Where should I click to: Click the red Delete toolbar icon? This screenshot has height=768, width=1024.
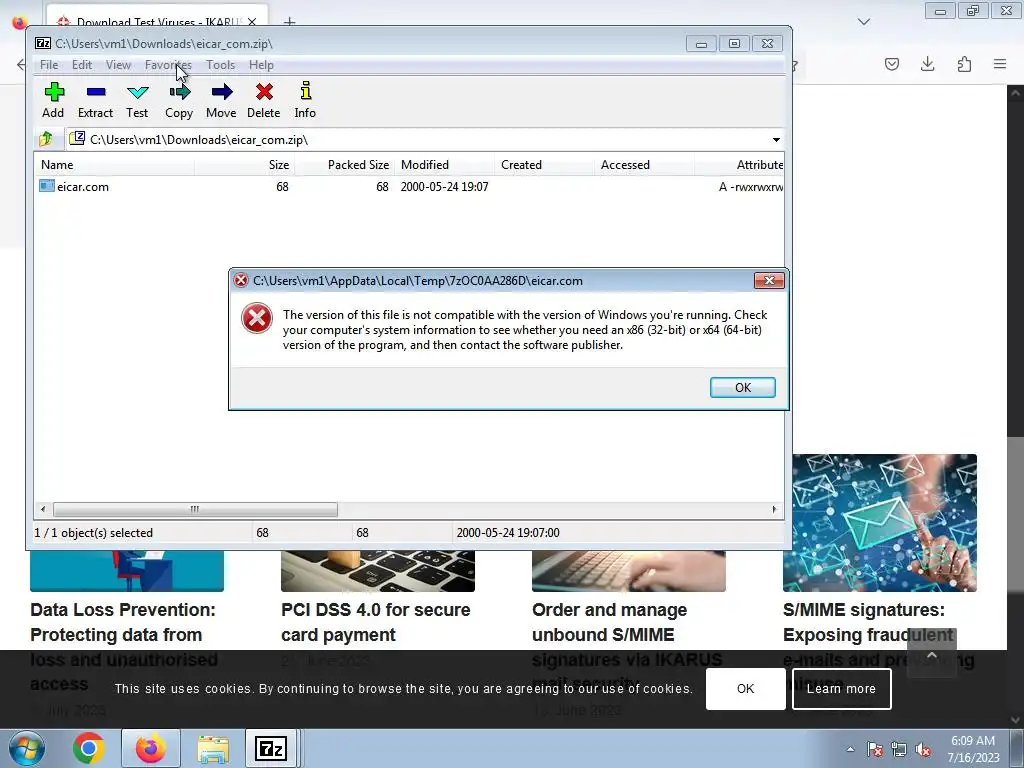tap(264, 100)
